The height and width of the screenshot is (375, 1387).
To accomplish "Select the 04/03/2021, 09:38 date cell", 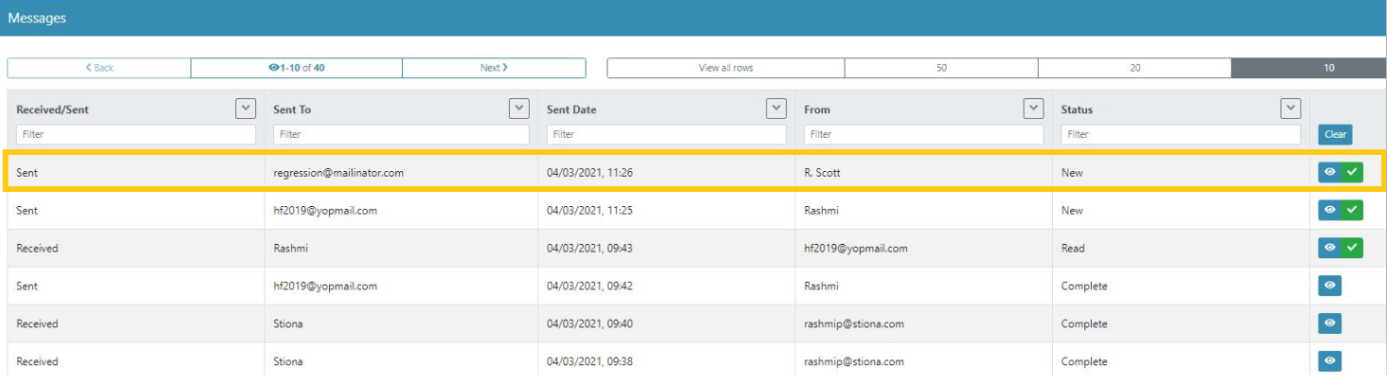I will [666, 361].
